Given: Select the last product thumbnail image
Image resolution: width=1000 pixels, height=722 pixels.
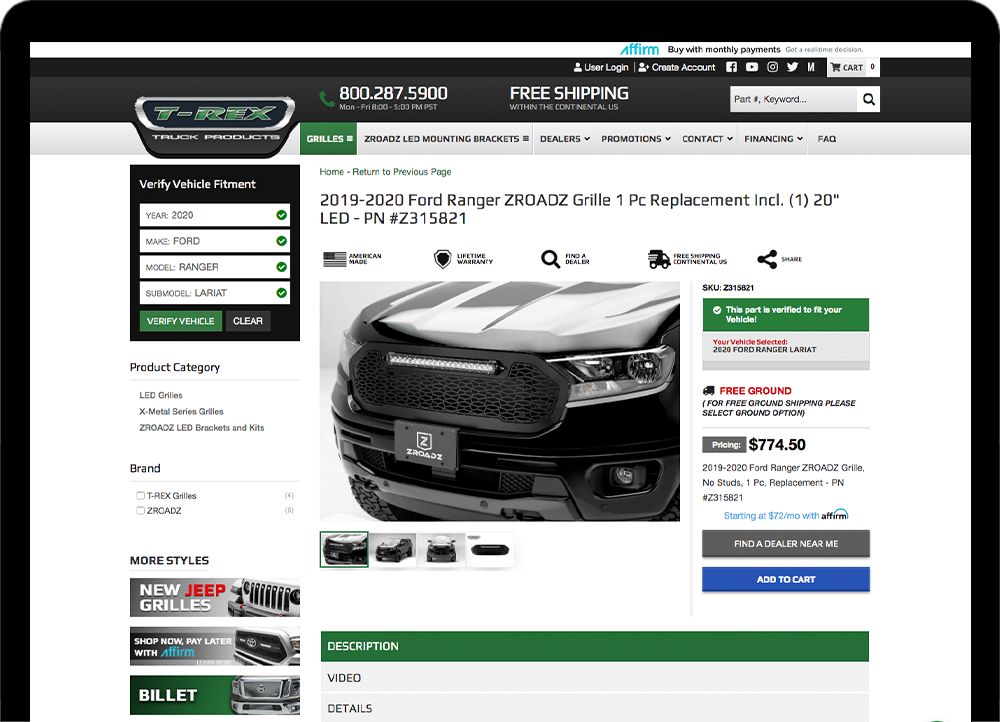Looking at the screenshot, I should click(490, 549).
